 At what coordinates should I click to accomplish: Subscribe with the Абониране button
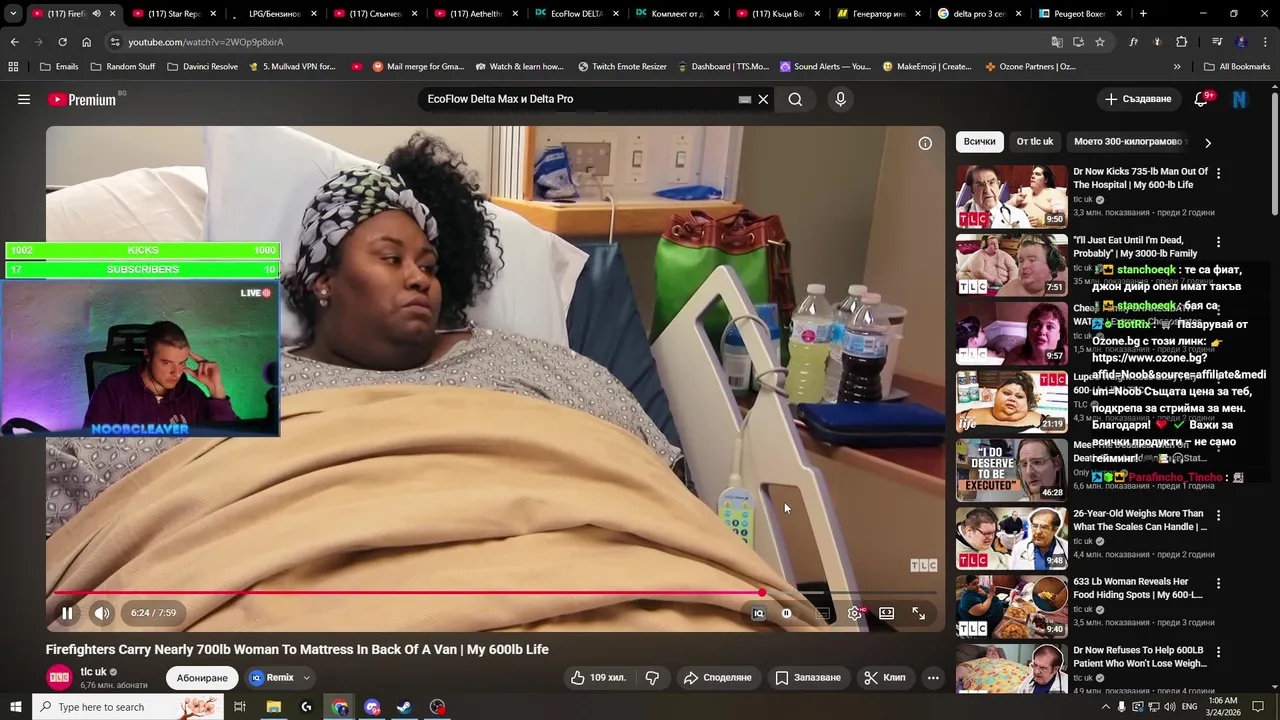tap(202, 677)
